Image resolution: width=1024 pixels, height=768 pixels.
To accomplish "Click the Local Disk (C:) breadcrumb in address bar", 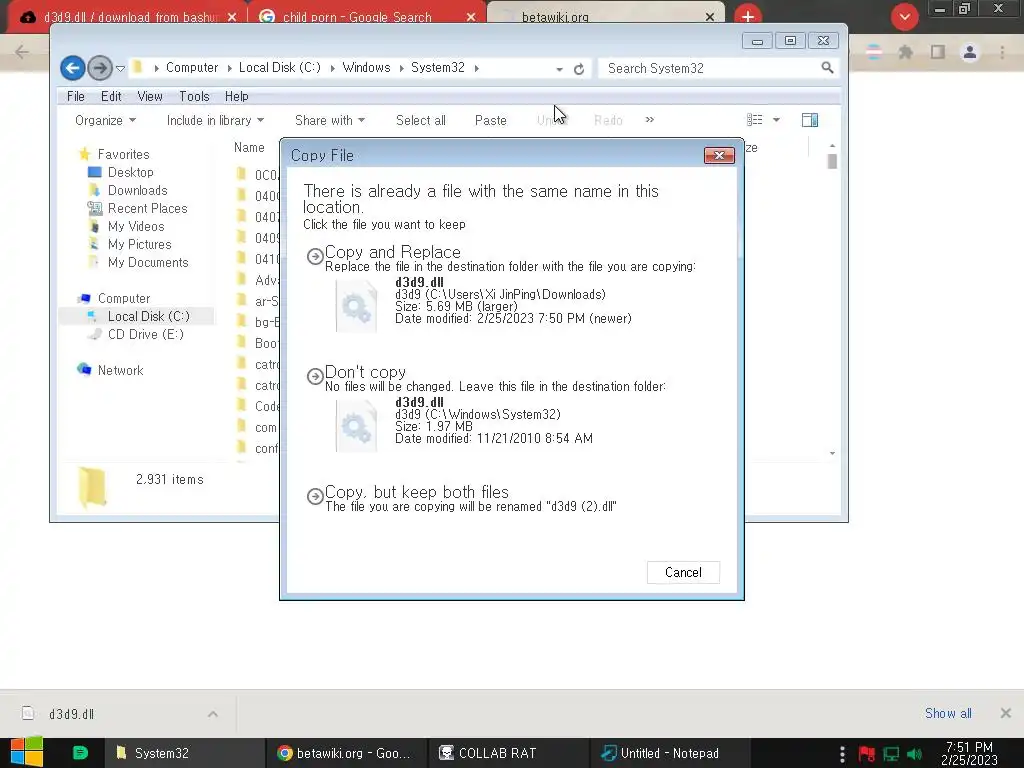I will coord(280,68).
